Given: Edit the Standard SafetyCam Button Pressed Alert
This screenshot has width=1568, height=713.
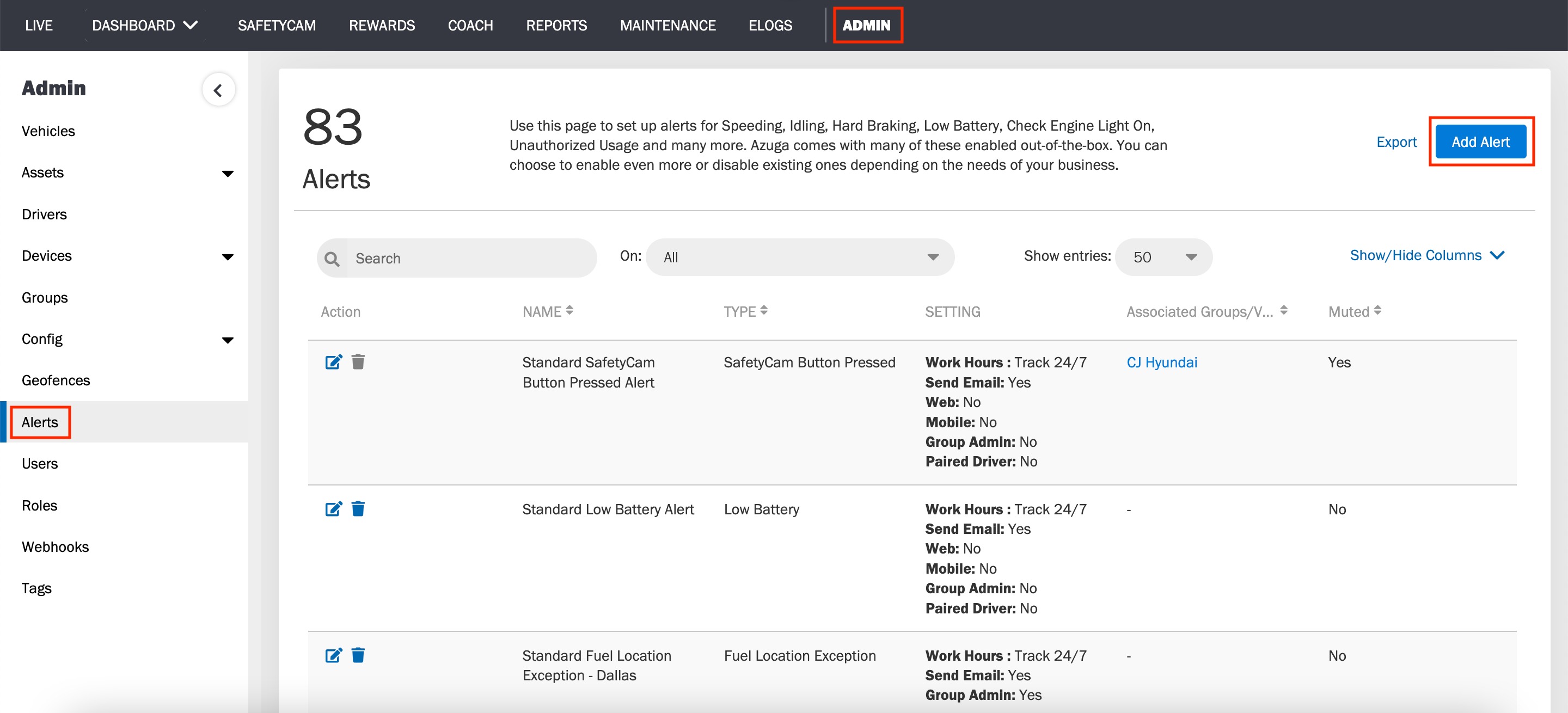Looking at the screenshot, I should 334,362.
